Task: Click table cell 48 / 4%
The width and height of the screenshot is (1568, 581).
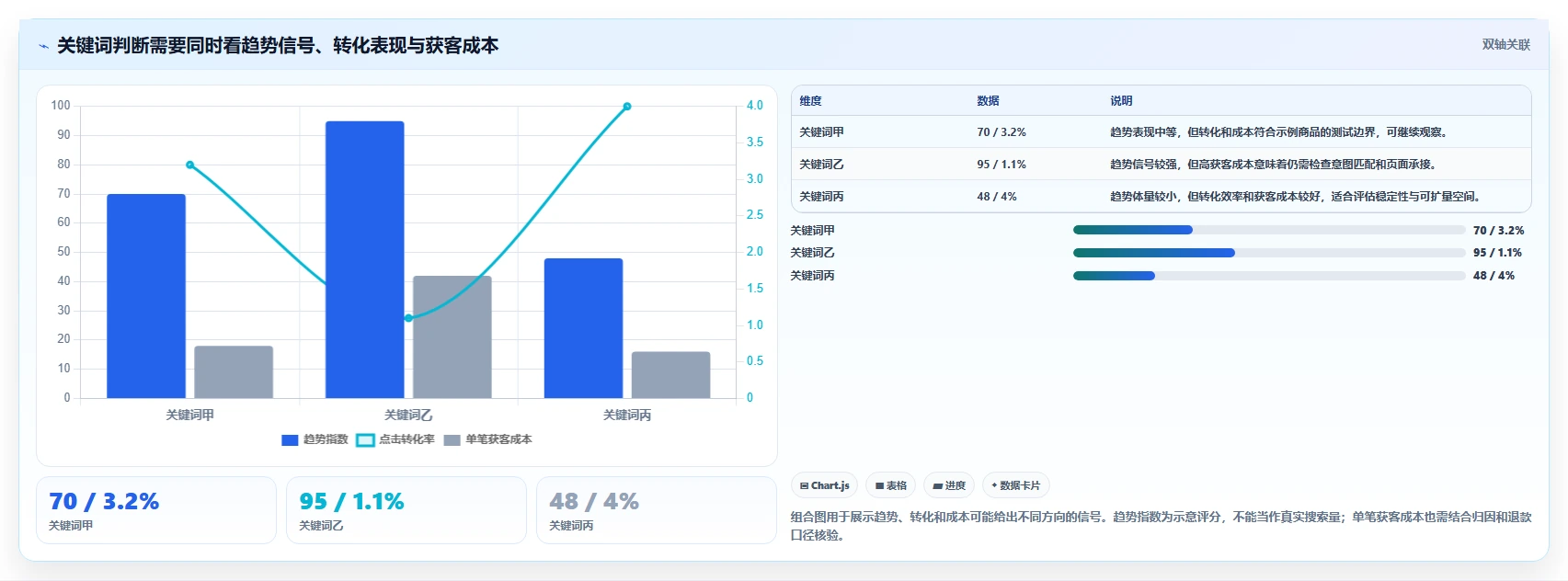Action: point(997,197)
